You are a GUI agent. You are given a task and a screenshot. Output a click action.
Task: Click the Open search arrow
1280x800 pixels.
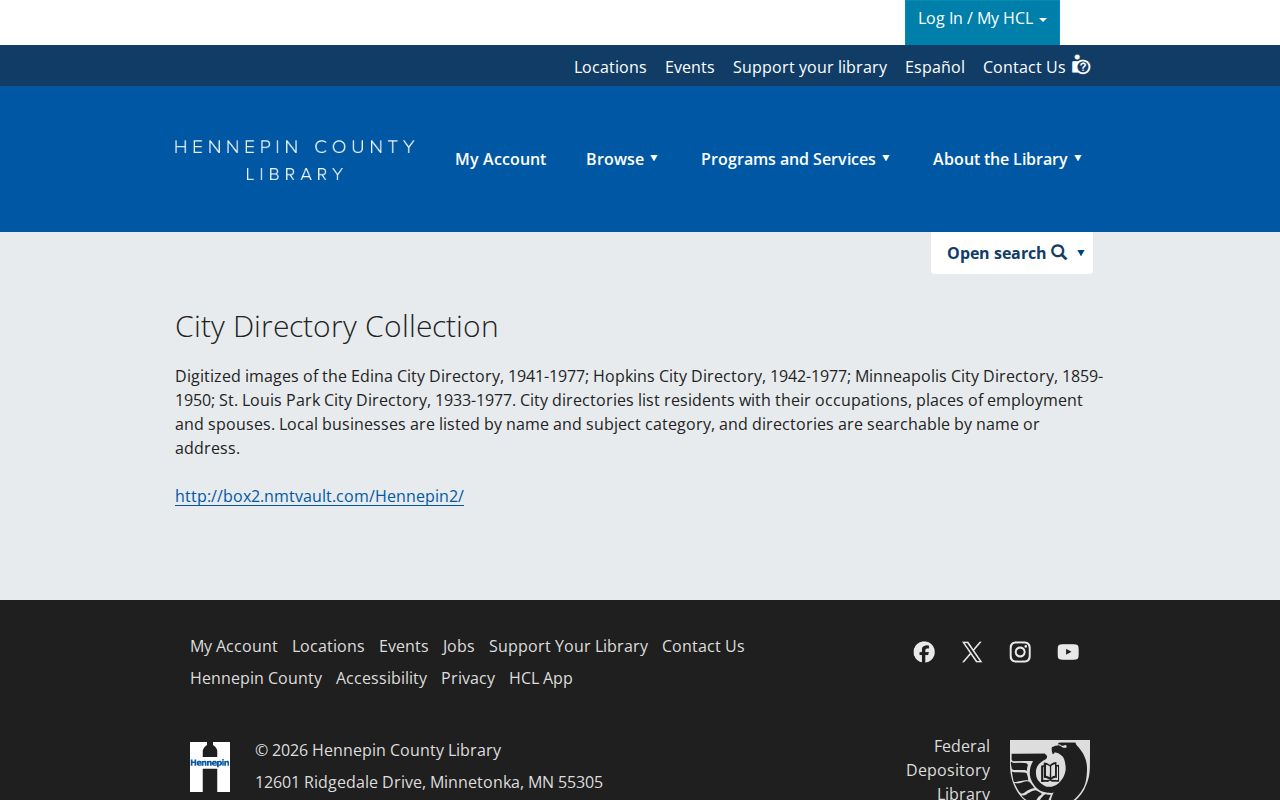pos(1081,253)
